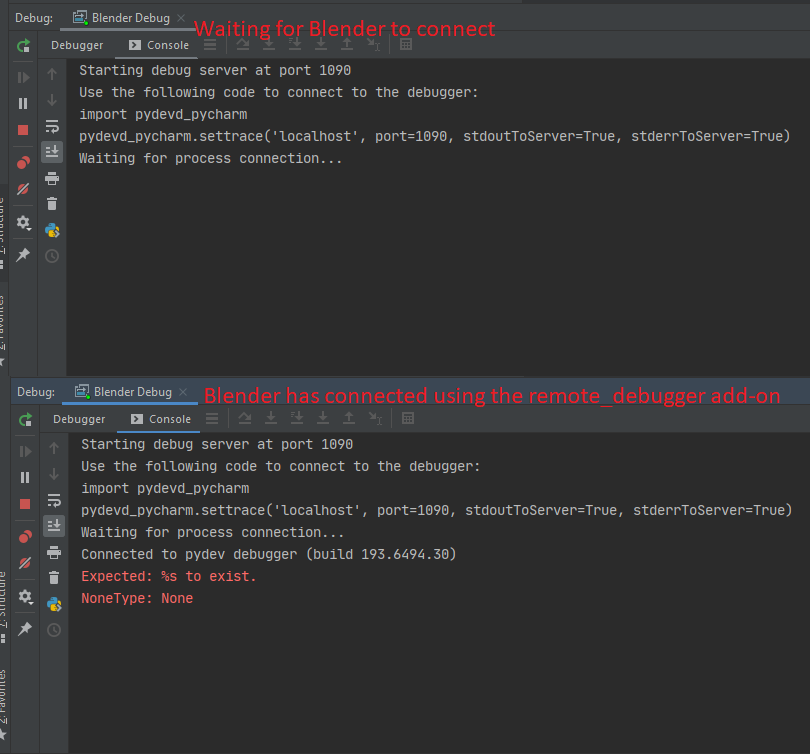
Task: Mute all breakpoints
Action: click(x=22, y=189)
